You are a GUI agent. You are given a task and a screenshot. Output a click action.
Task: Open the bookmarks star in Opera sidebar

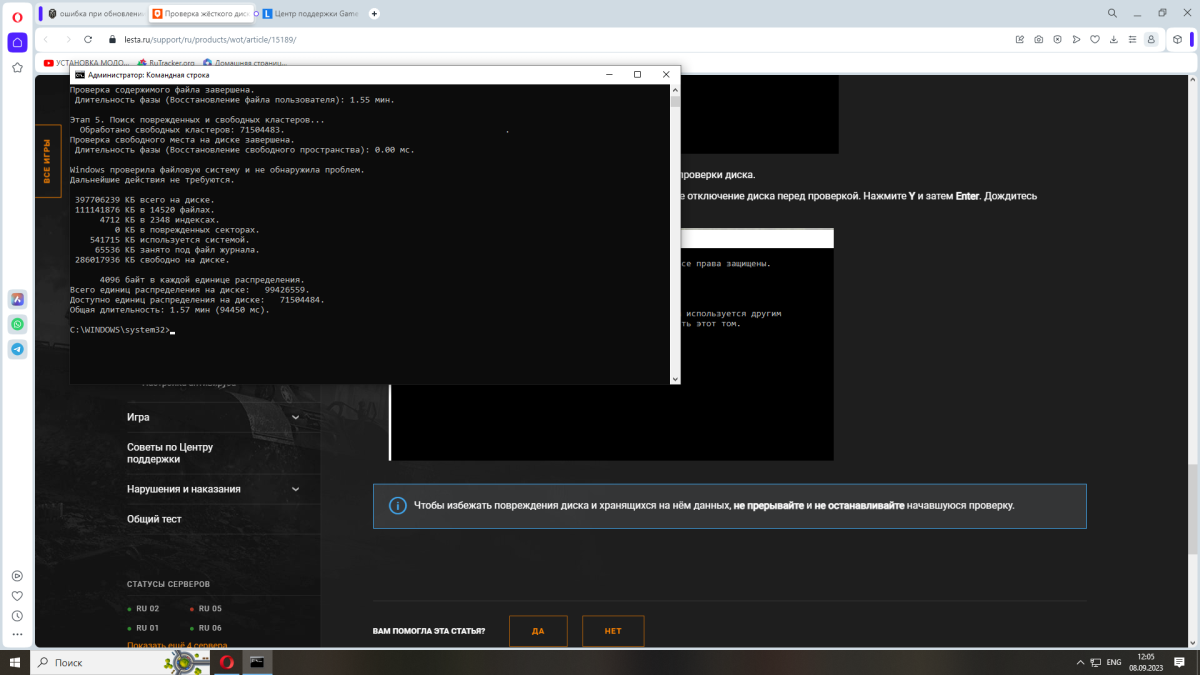coord(17,68)
